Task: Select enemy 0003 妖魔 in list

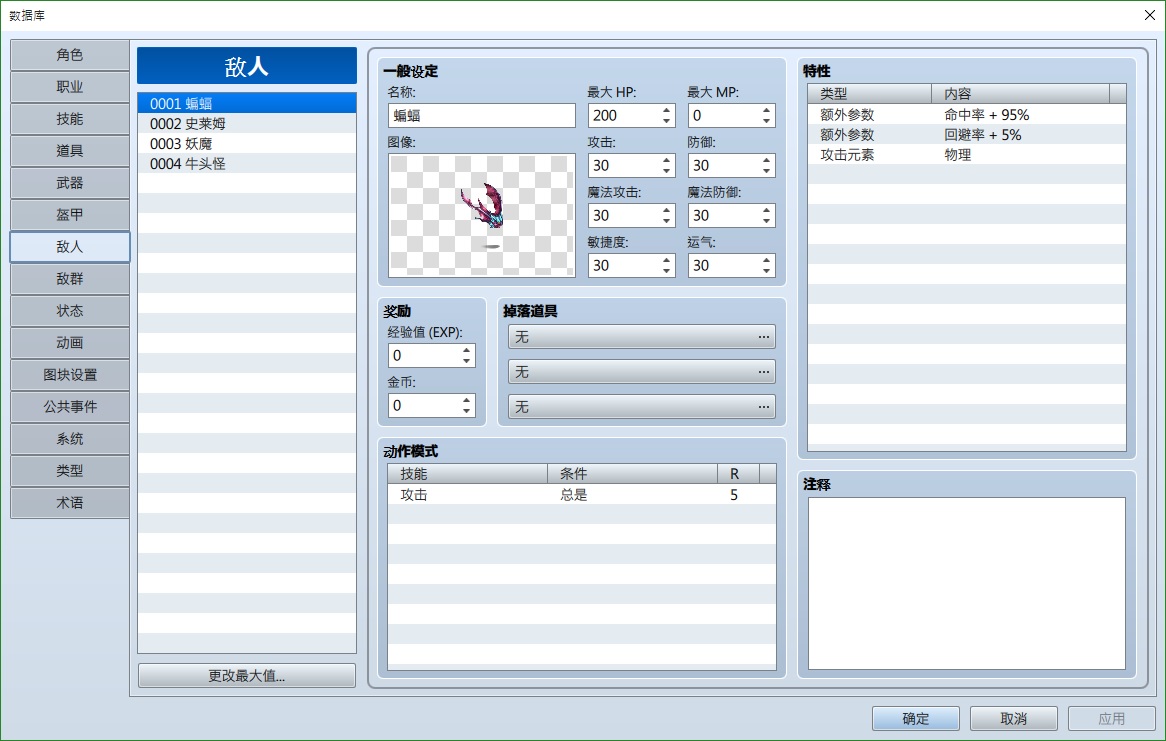Action: coord(247,144)
